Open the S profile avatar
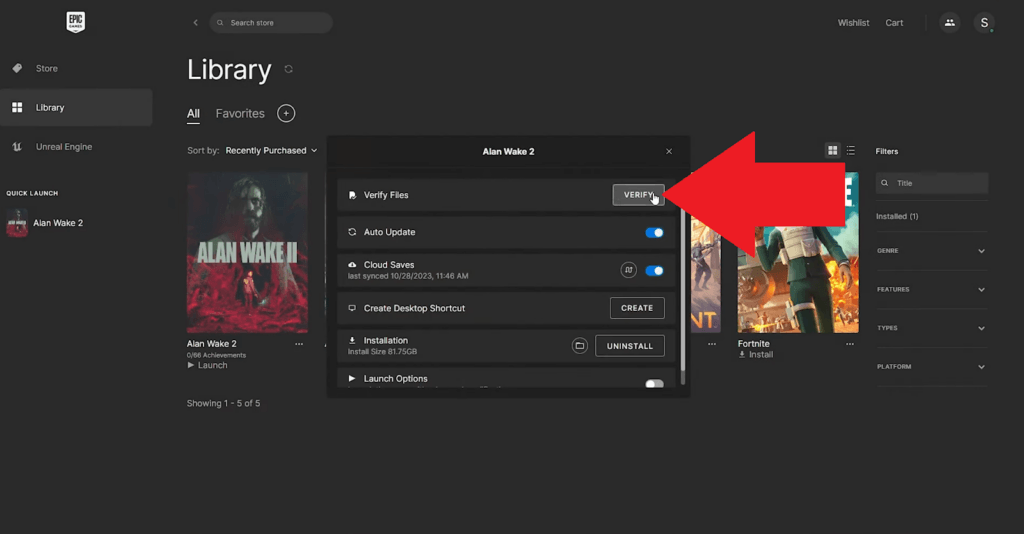 coord(984,23)
